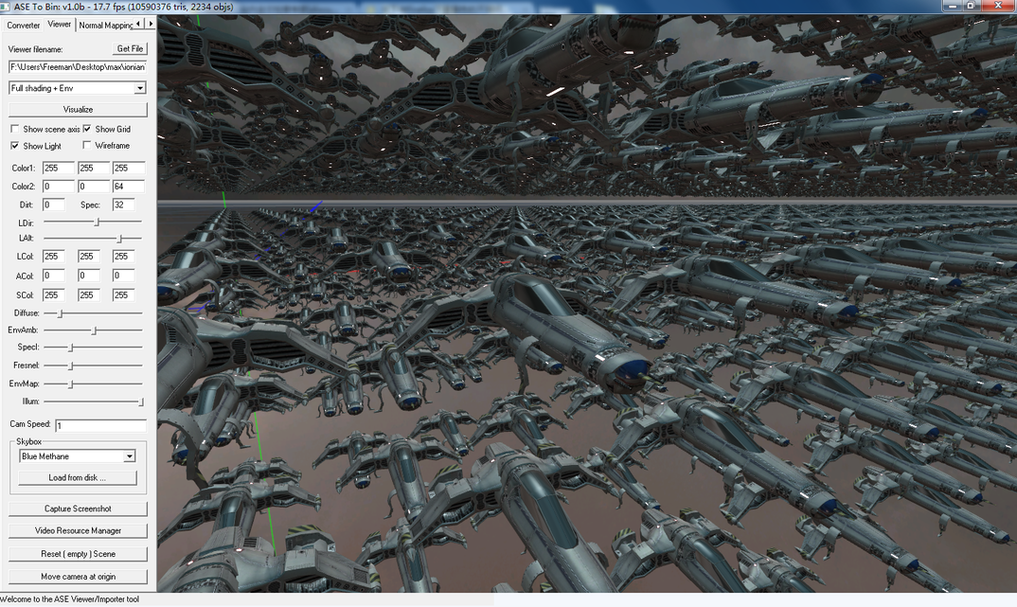This screenshot has height=607, width=1017.
Task: Click the Color1 red value field
Action: tap(58, 168)
